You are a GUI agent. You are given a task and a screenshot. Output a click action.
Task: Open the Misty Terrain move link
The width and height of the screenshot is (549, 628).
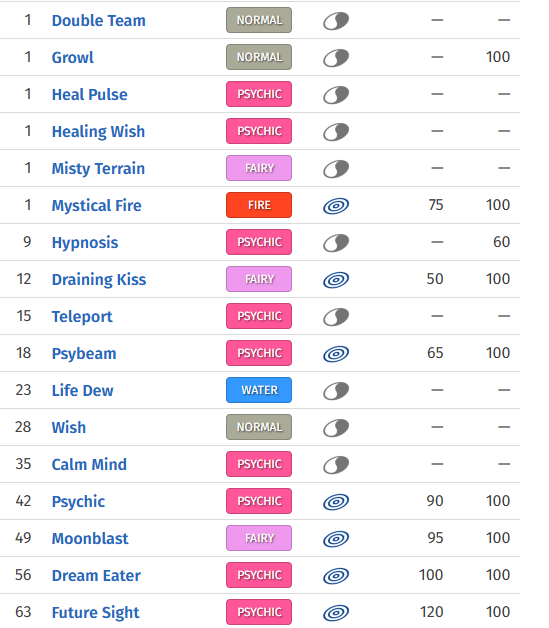pyautogui.click(x=98, y=168)
